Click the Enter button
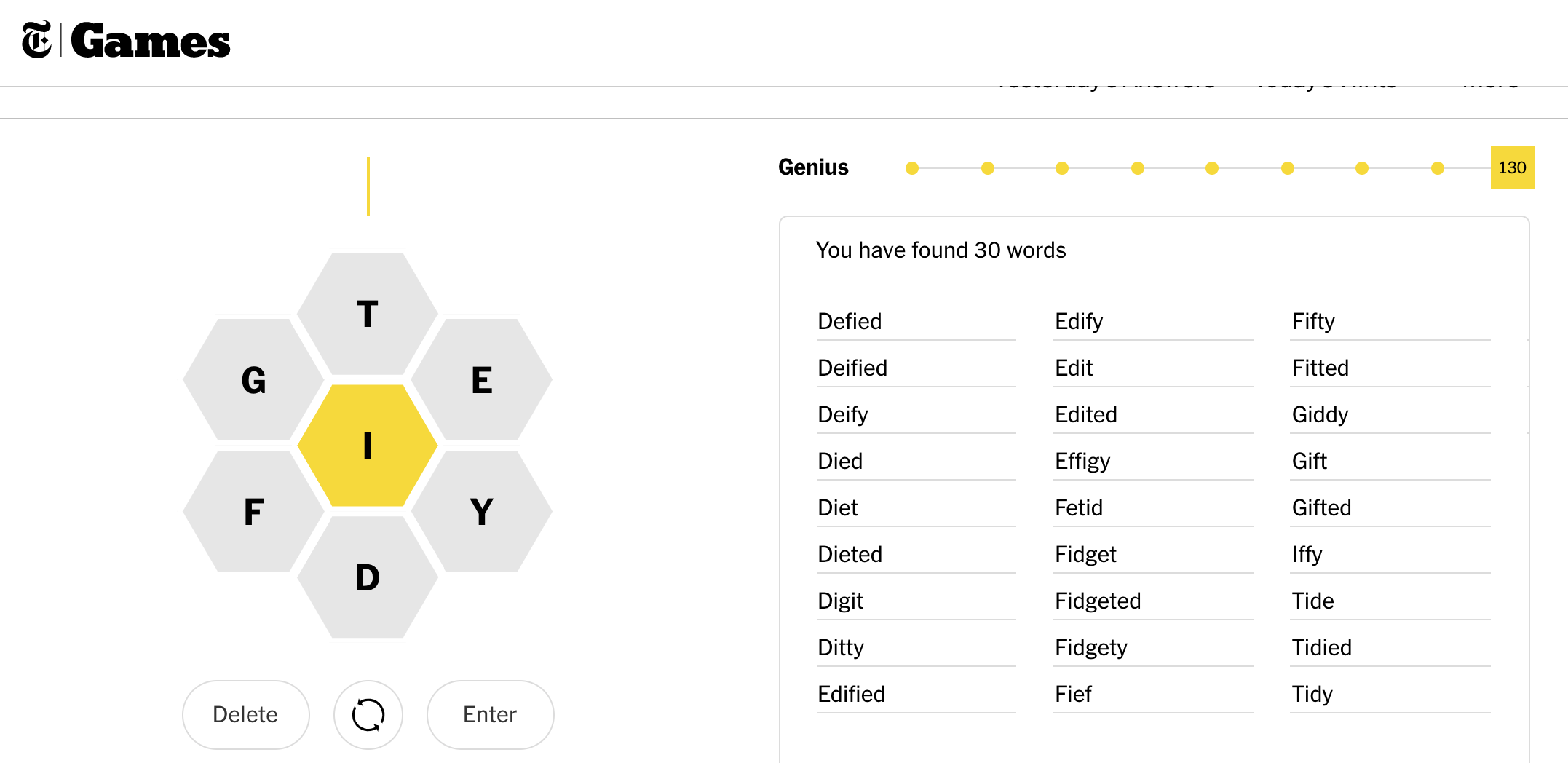 490,714
